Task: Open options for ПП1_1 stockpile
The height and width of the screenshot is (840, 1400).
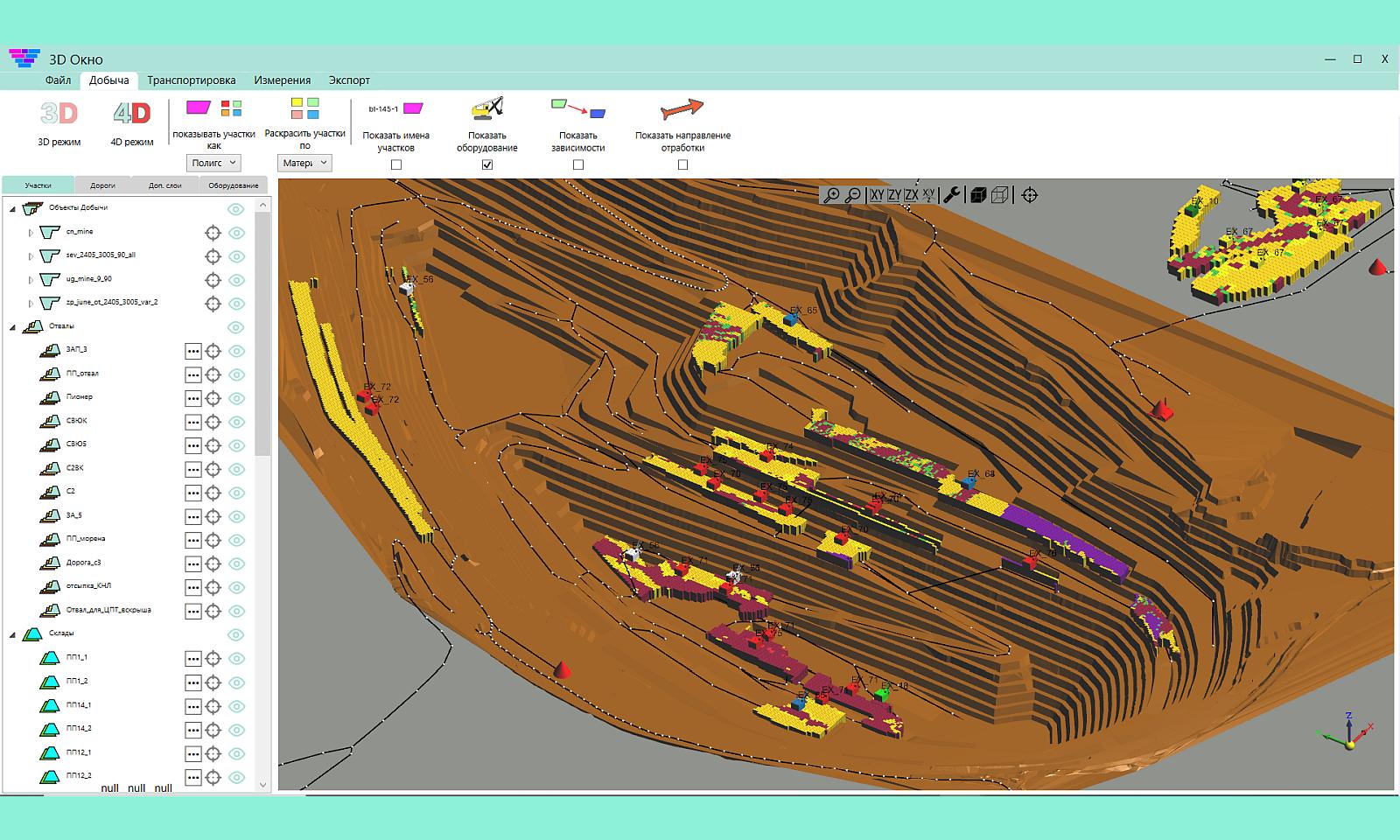Action: coord(193,659)
